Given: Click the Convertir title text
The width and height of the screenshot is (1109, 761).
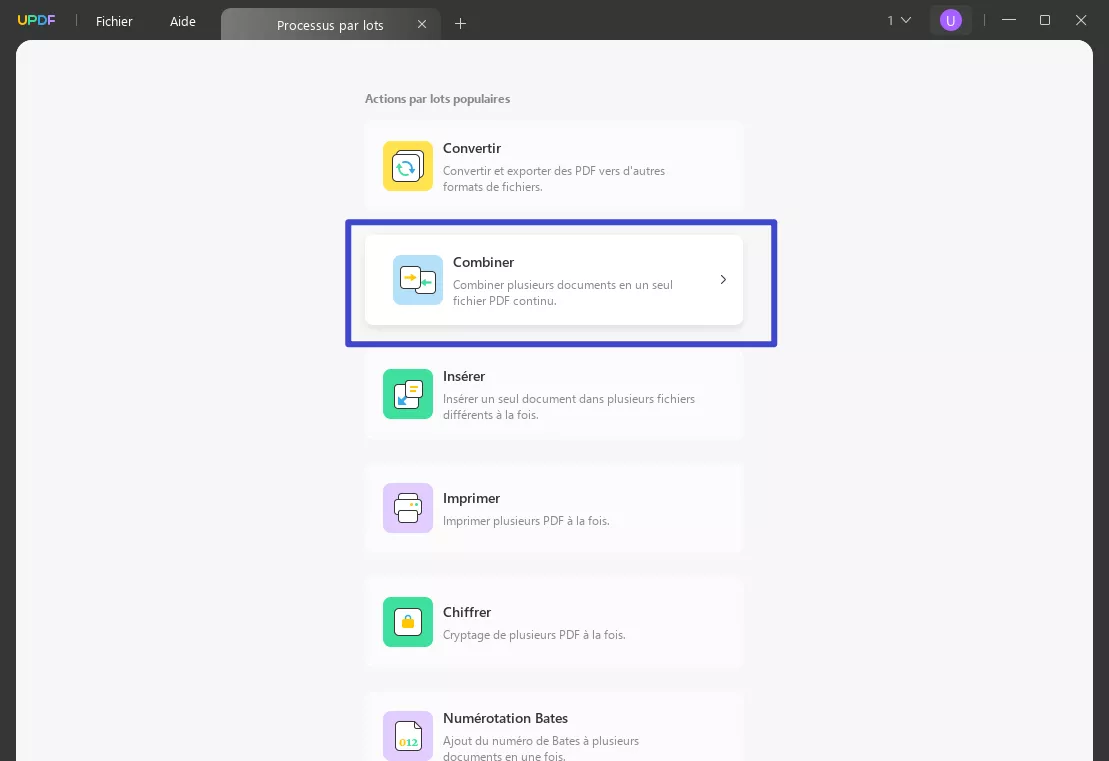Looking at the screenshot, I should pyautogui.click(x=472, y=148).
